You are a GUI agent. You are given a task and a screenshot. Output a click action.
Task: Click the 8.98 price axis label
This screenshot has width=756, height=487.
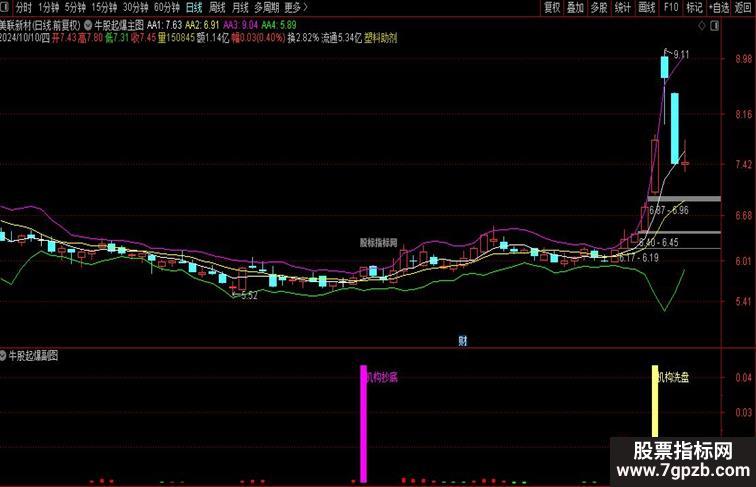(744, 58)
